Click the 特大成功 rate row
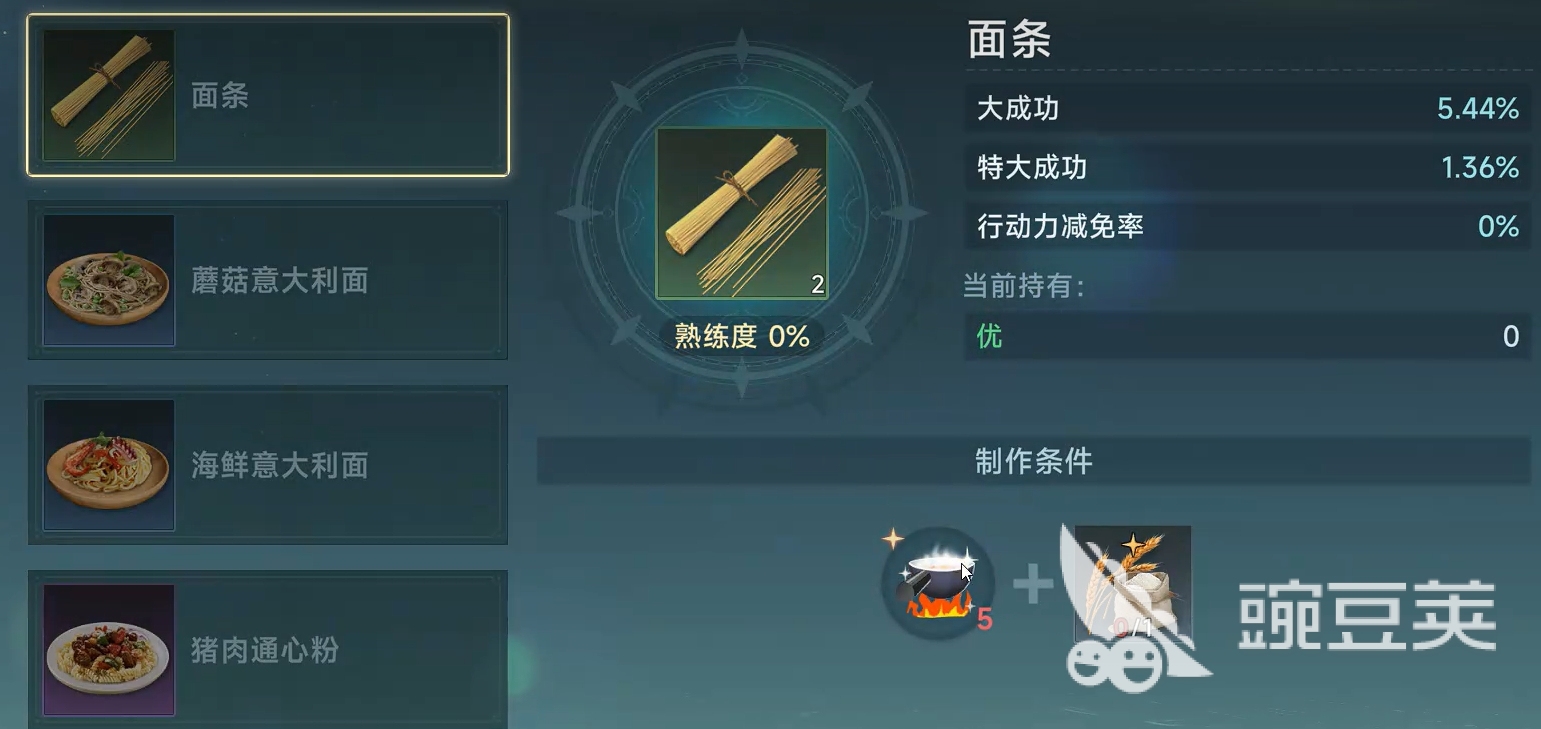Viewport: 1541px width, 729px height. pos(1247,167)
